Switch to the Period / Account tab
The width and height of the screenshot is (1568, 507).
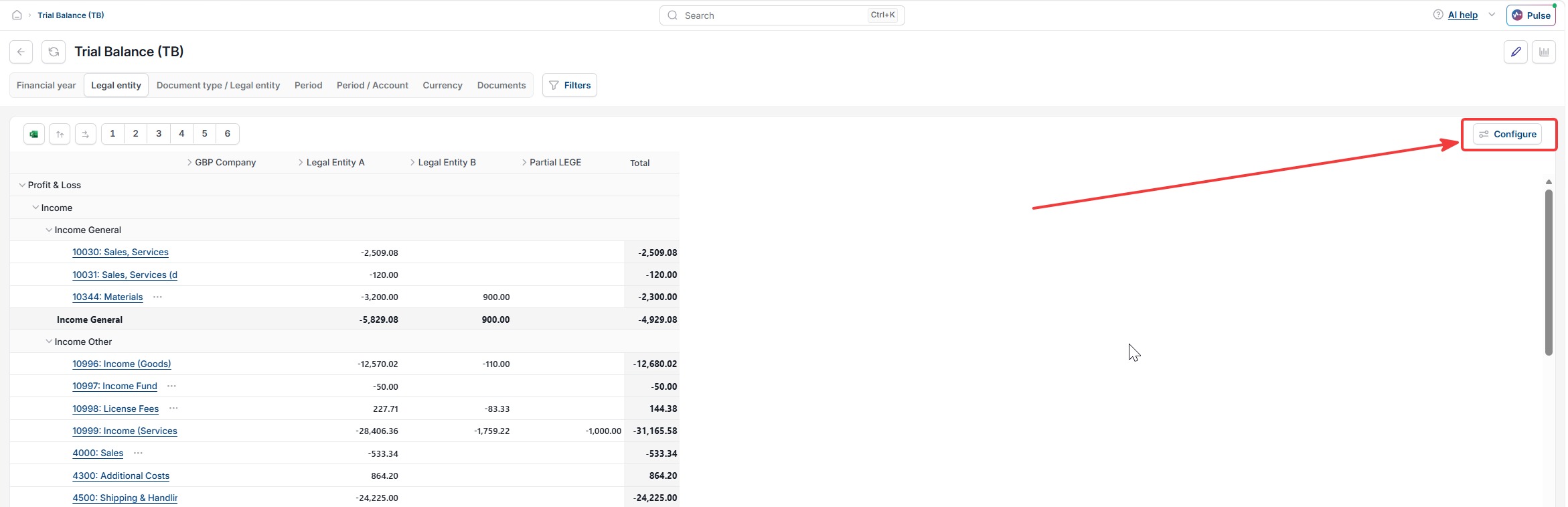372,85
